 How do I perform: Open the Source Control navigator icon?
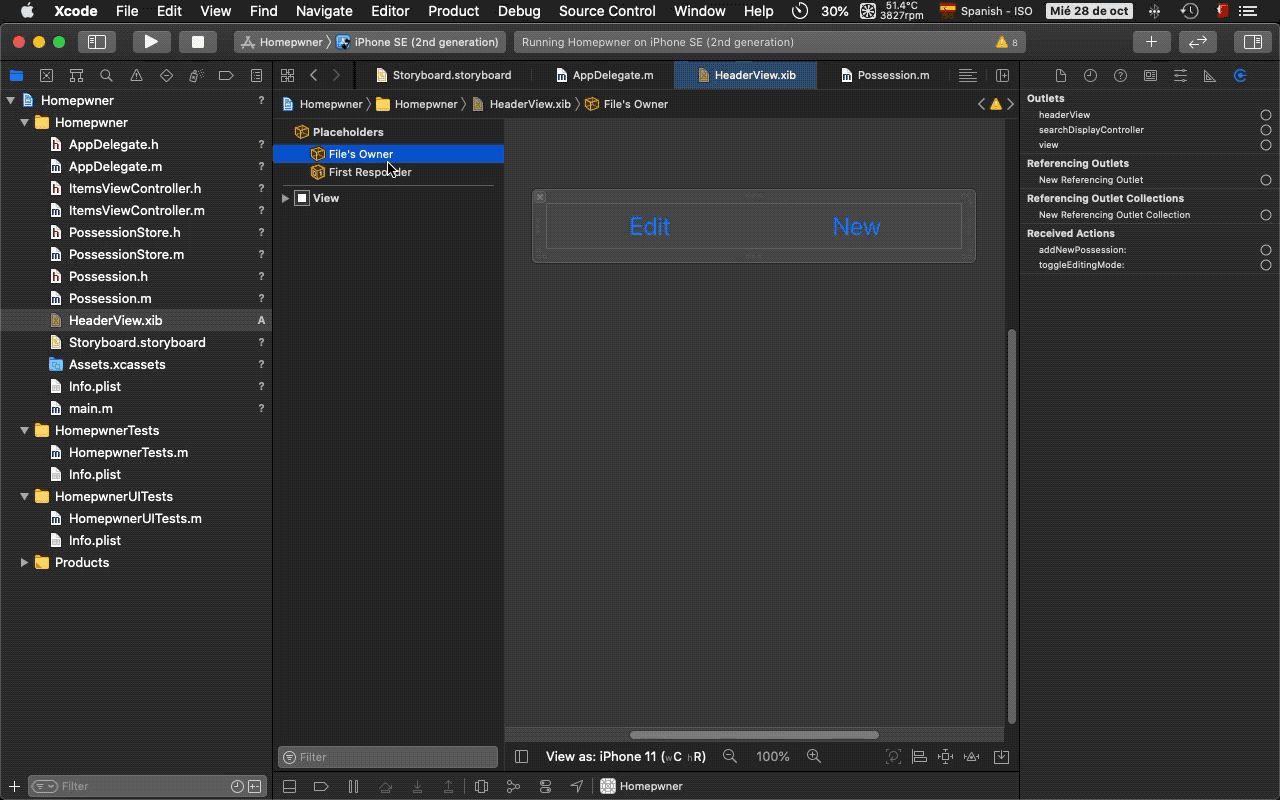click(46, 76)
